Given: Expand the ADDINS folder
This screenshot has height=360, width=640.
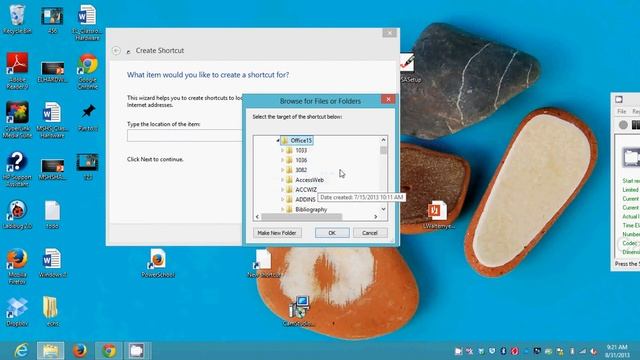Looking at the screenshot, I should pos(282,199).
